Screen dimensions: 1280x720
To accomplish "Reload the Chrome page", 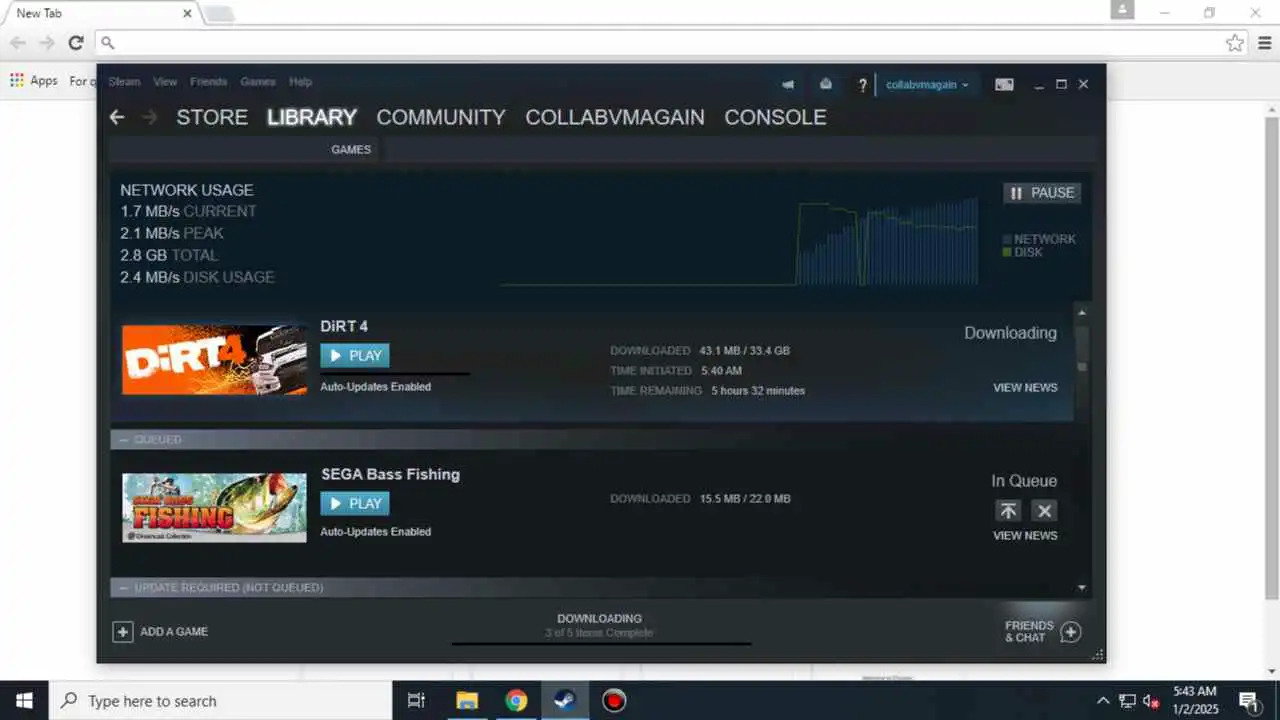I will [x=75, y=43].
